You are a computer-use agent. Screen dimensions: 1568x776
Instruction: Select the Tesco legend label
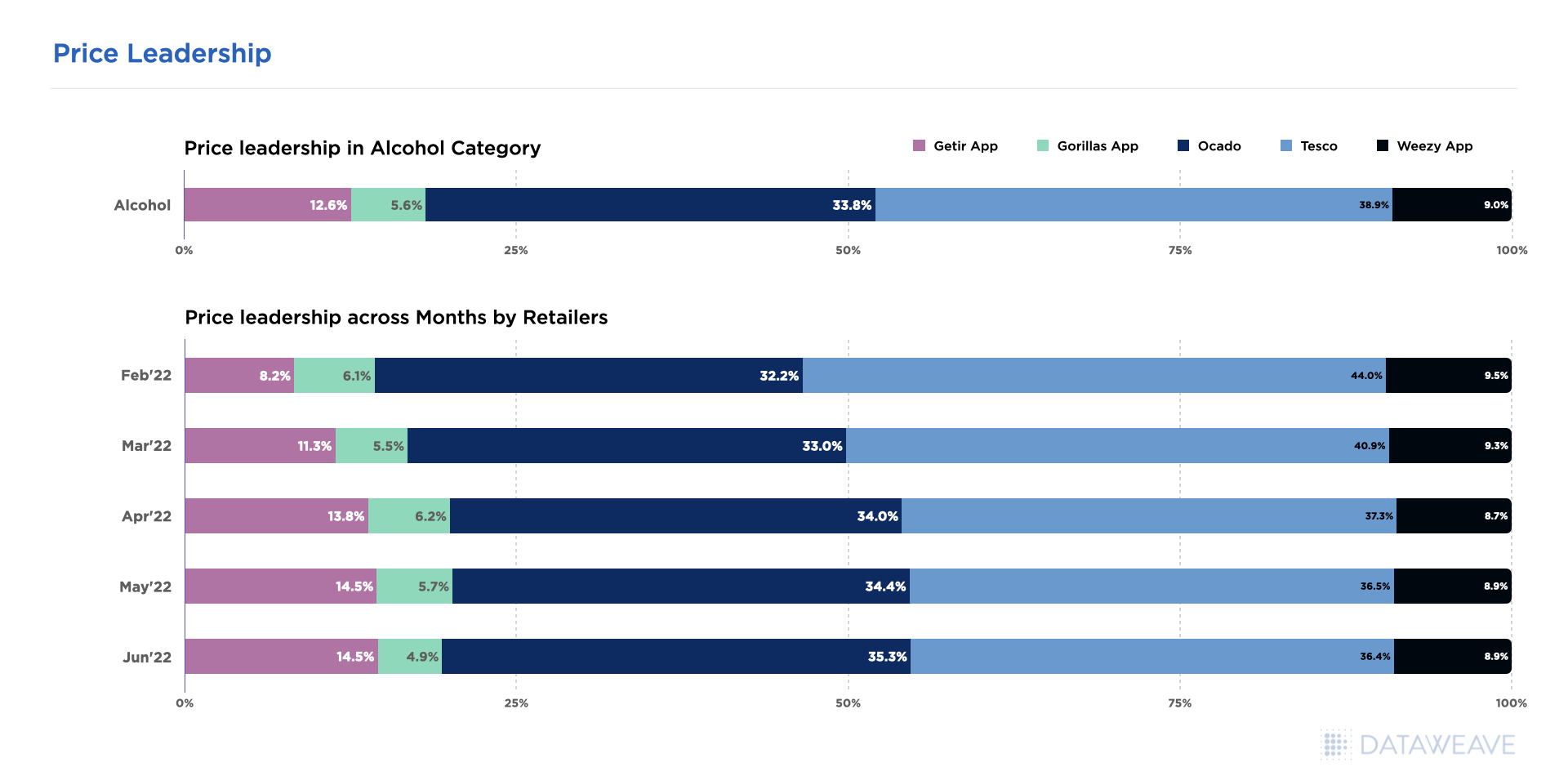point(1319,146)
